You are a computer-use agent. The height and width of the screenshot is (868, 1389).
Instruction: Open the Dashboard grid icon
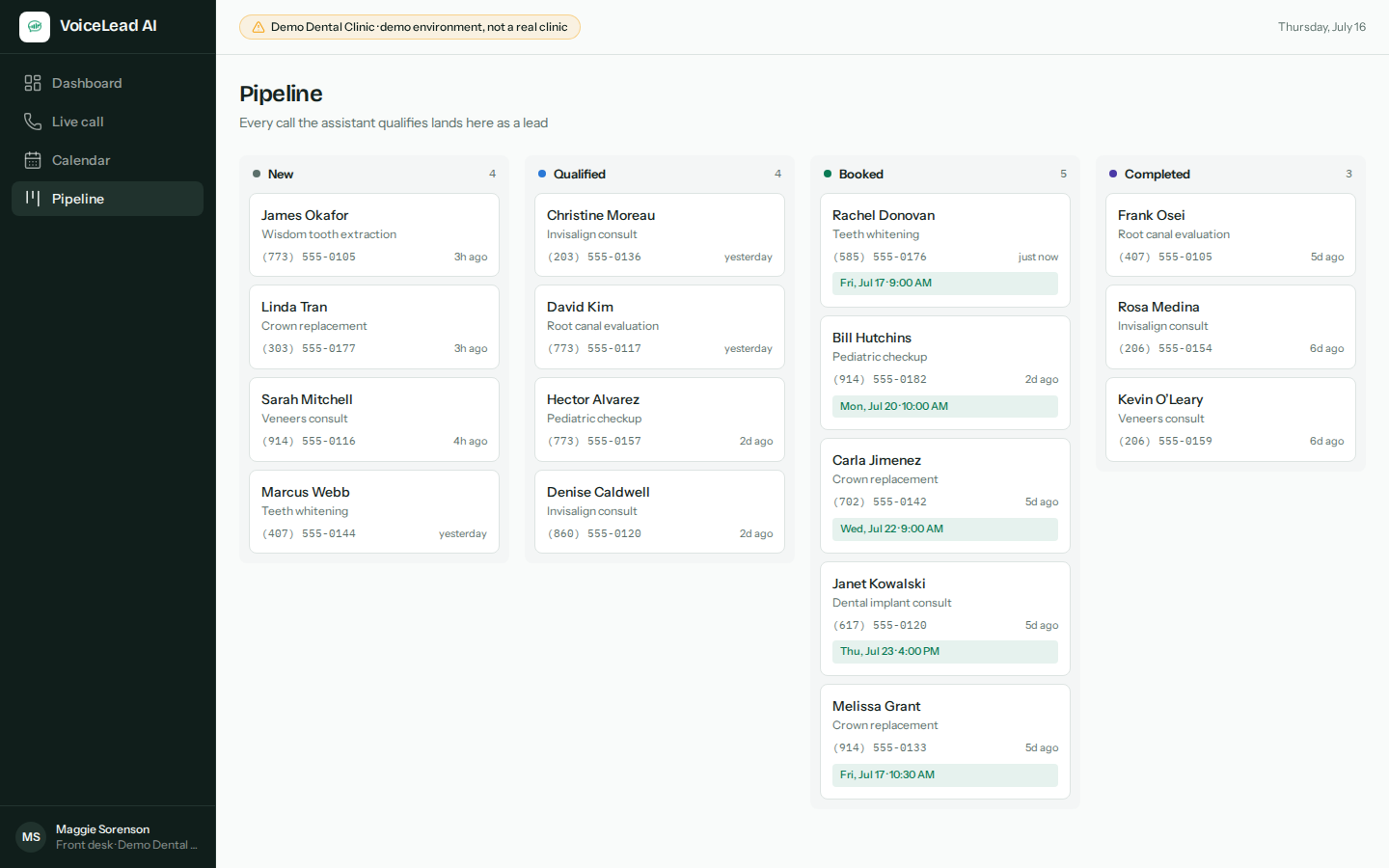tap(33, 83)
